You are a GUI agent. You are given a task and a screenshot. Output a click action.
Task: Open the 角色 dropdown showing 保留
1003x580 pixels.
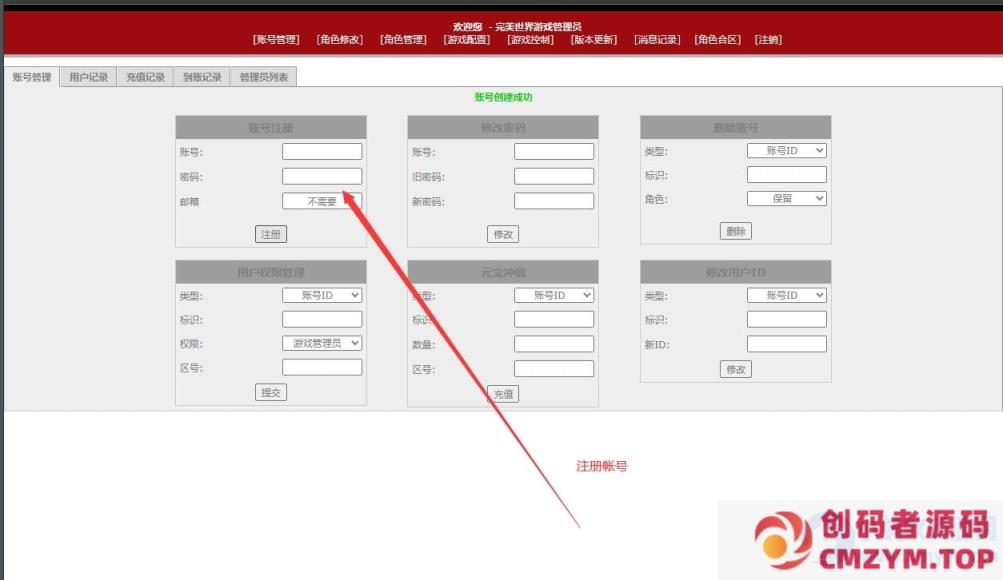pyautogui.click(x=787, y=198)
